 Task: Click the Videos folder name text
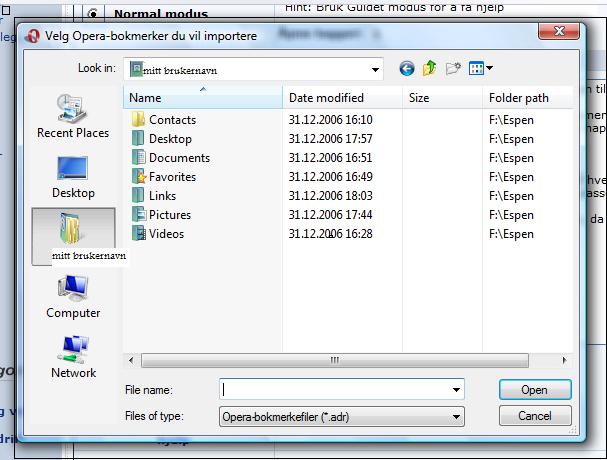pos(166,233)
